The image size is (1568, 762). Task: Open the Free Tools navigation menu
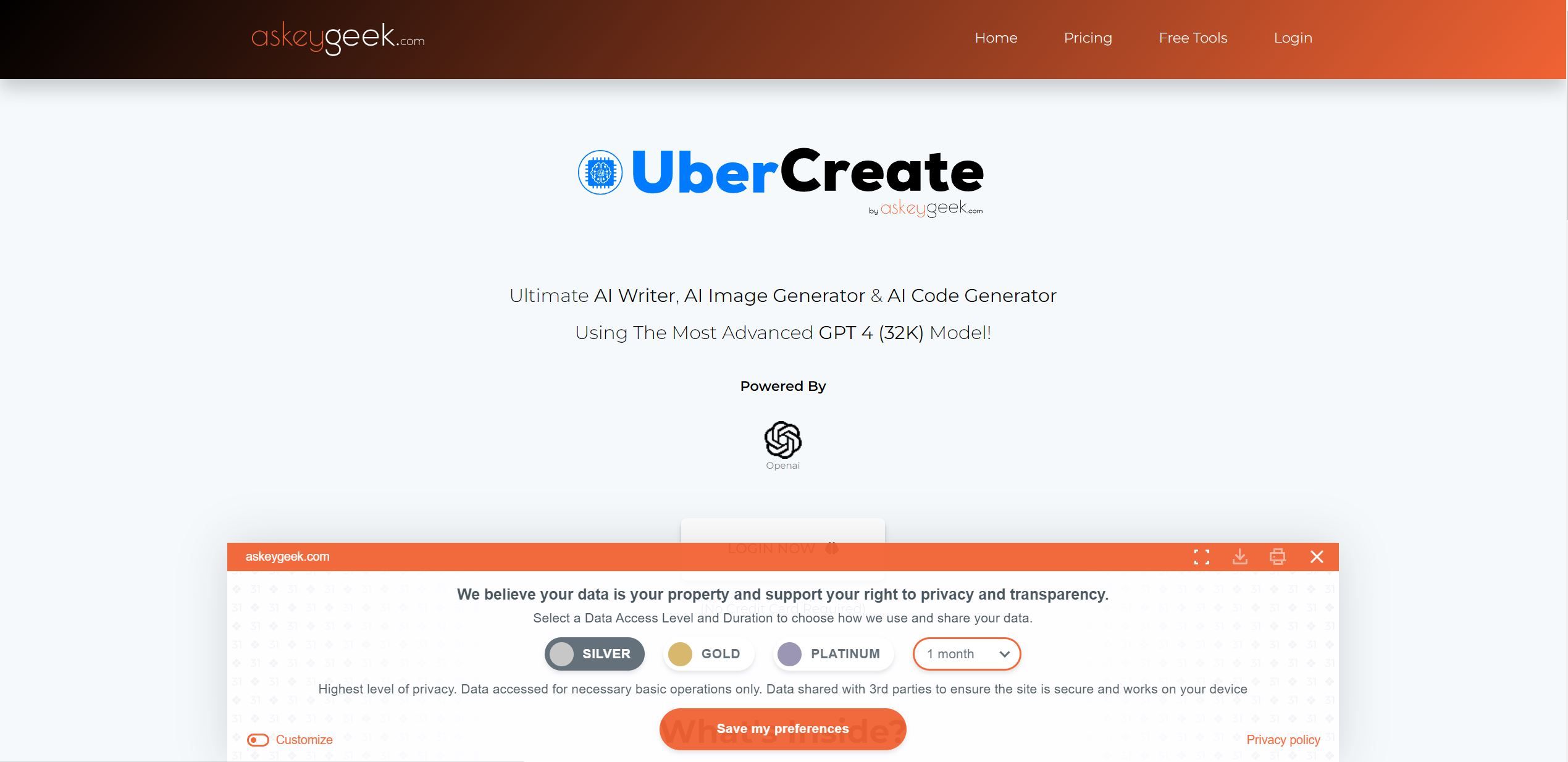[x=1193, y=38]
